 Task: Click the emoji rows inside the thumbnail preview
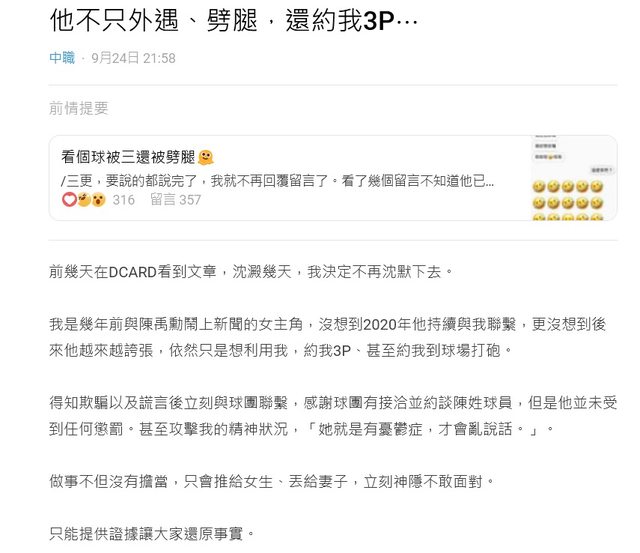568,200
